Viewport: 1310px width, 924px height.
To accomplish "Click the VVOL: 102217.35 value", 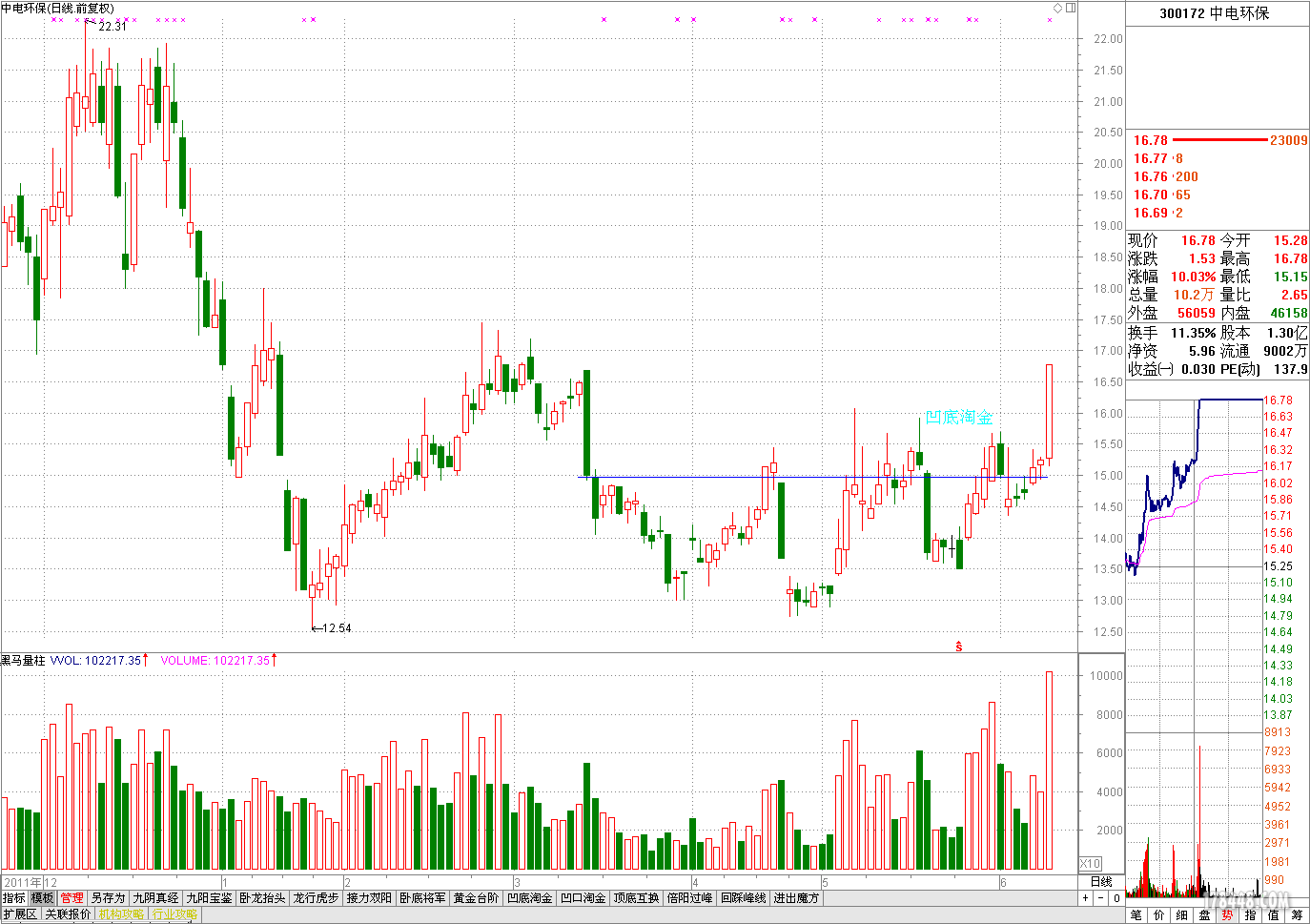I will coord(95,660).
